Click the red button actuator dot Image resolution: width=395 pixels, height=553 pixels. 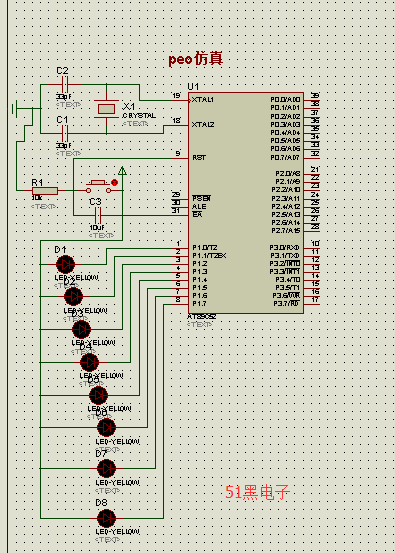(114, 182)
